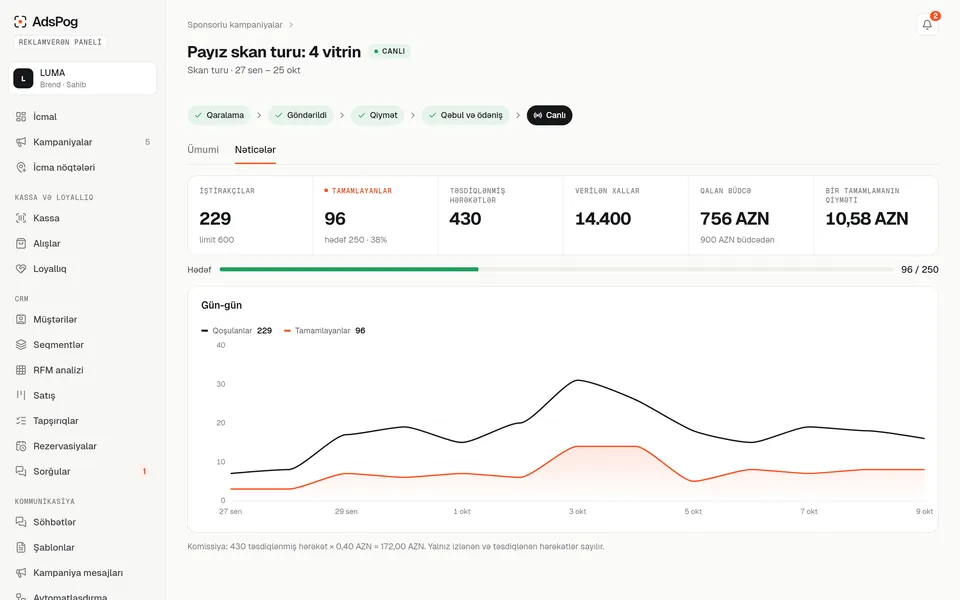
Task: Click the Qaralama step pill
Action: (x=219, y=115)
